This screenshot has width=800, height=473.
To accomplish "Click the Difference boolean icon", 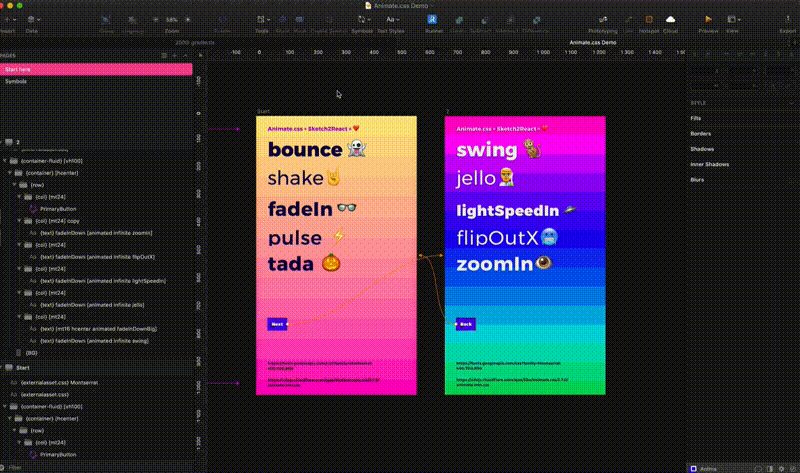I will point(536,20).
